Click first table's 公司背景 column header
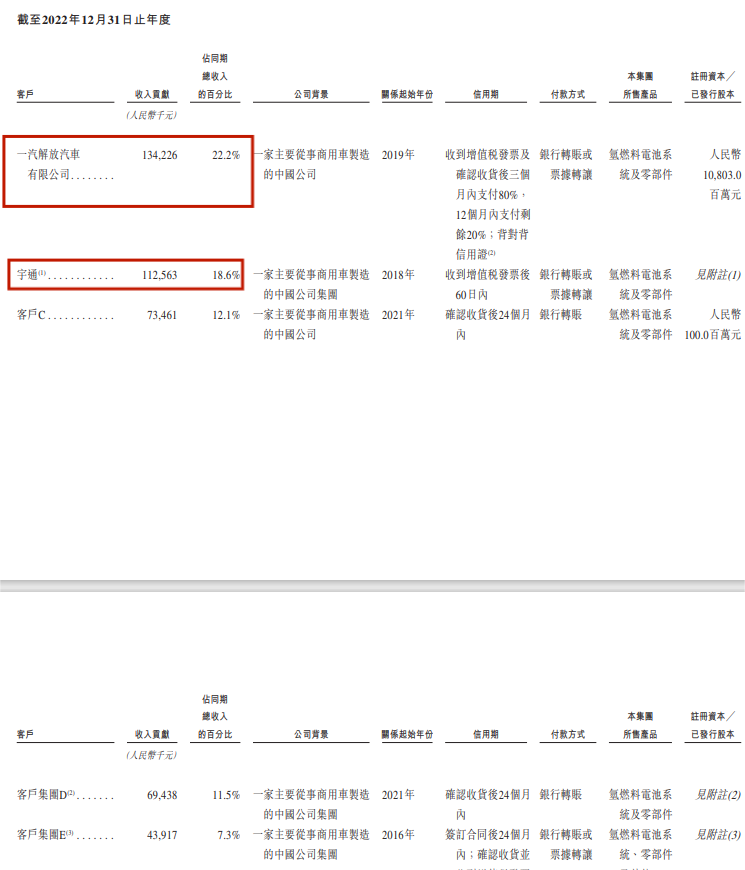This screenshot has width=745, height=870. click(311, 94)
